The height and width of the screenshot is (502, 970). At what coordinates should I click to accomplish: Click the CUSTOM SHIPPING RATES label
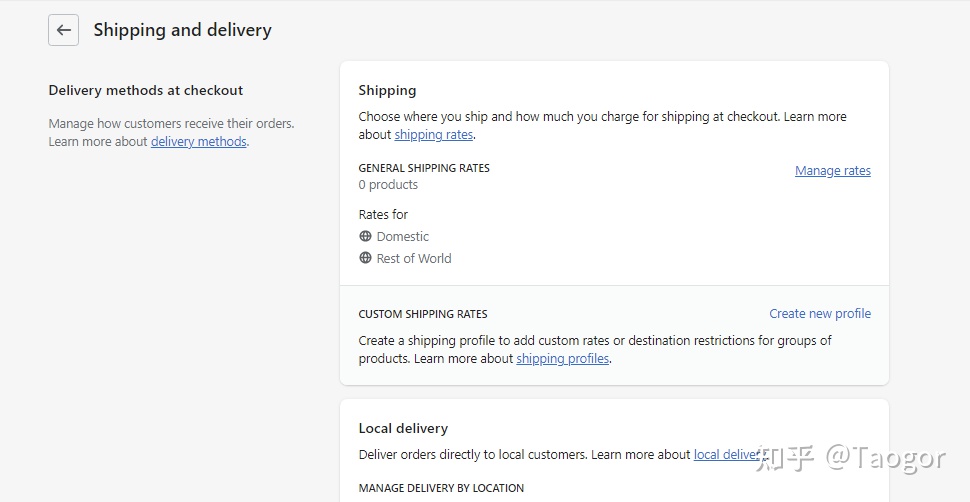[423, 314]
